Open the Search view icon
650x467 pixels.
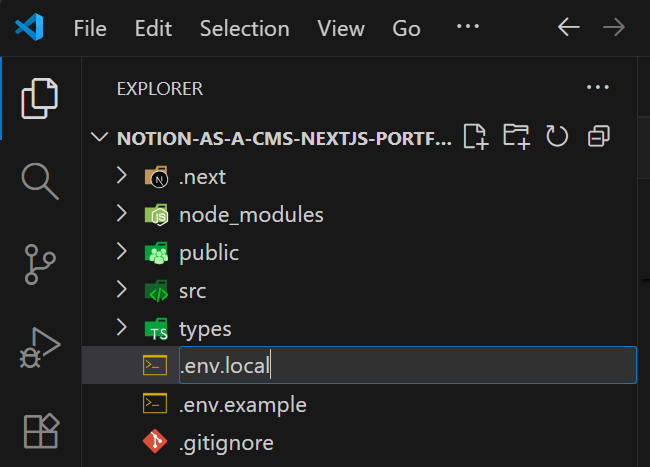pyautogui.click(x=41, y=181)
